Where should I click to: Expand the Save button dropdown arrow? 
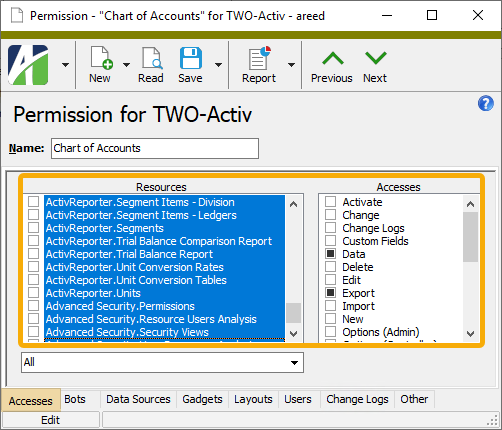point(218,65)
